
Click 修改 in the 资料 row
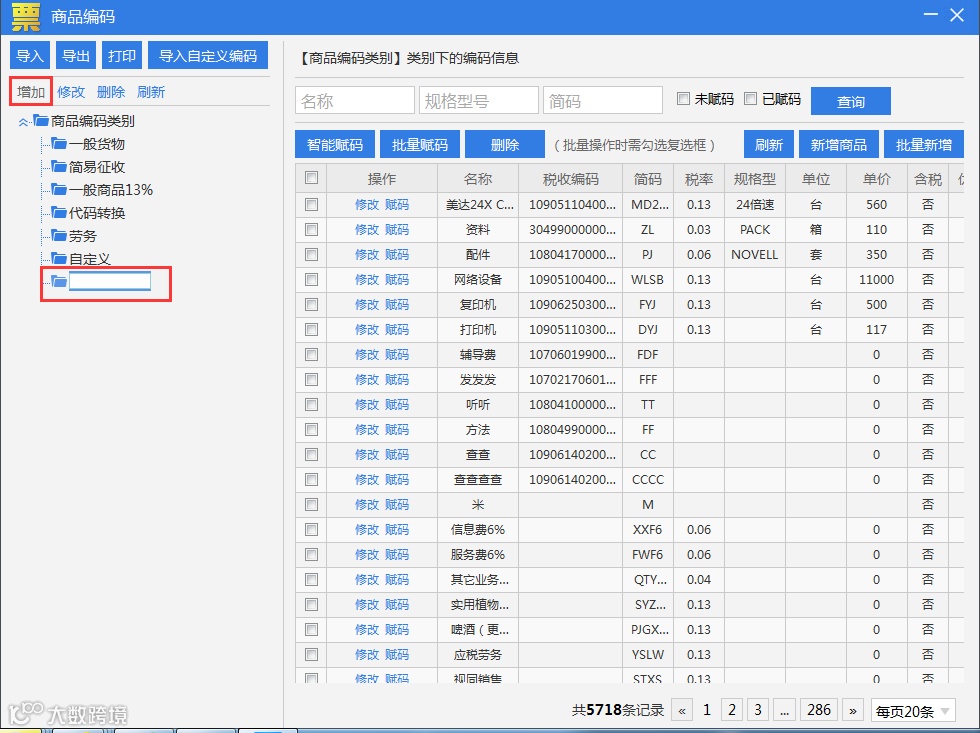tap(367, 229)
